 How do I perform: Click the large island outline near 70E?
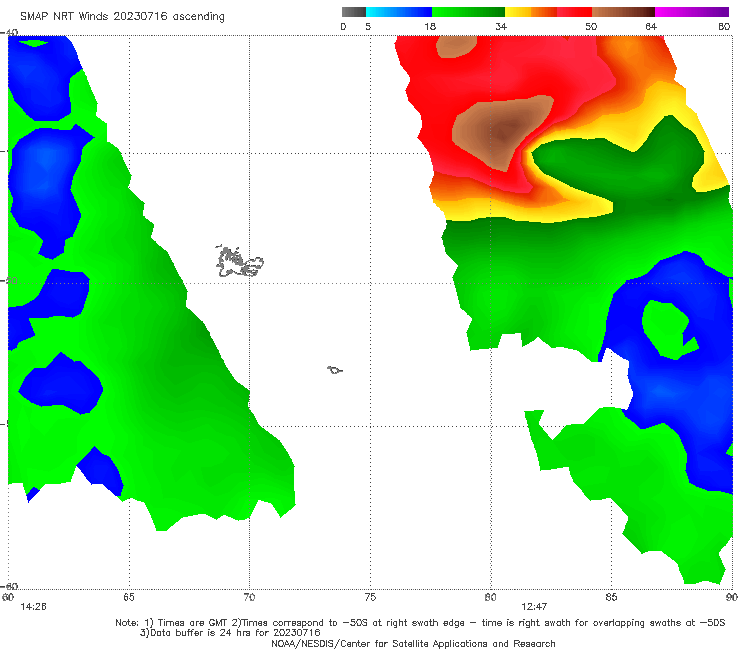point(239,261)
